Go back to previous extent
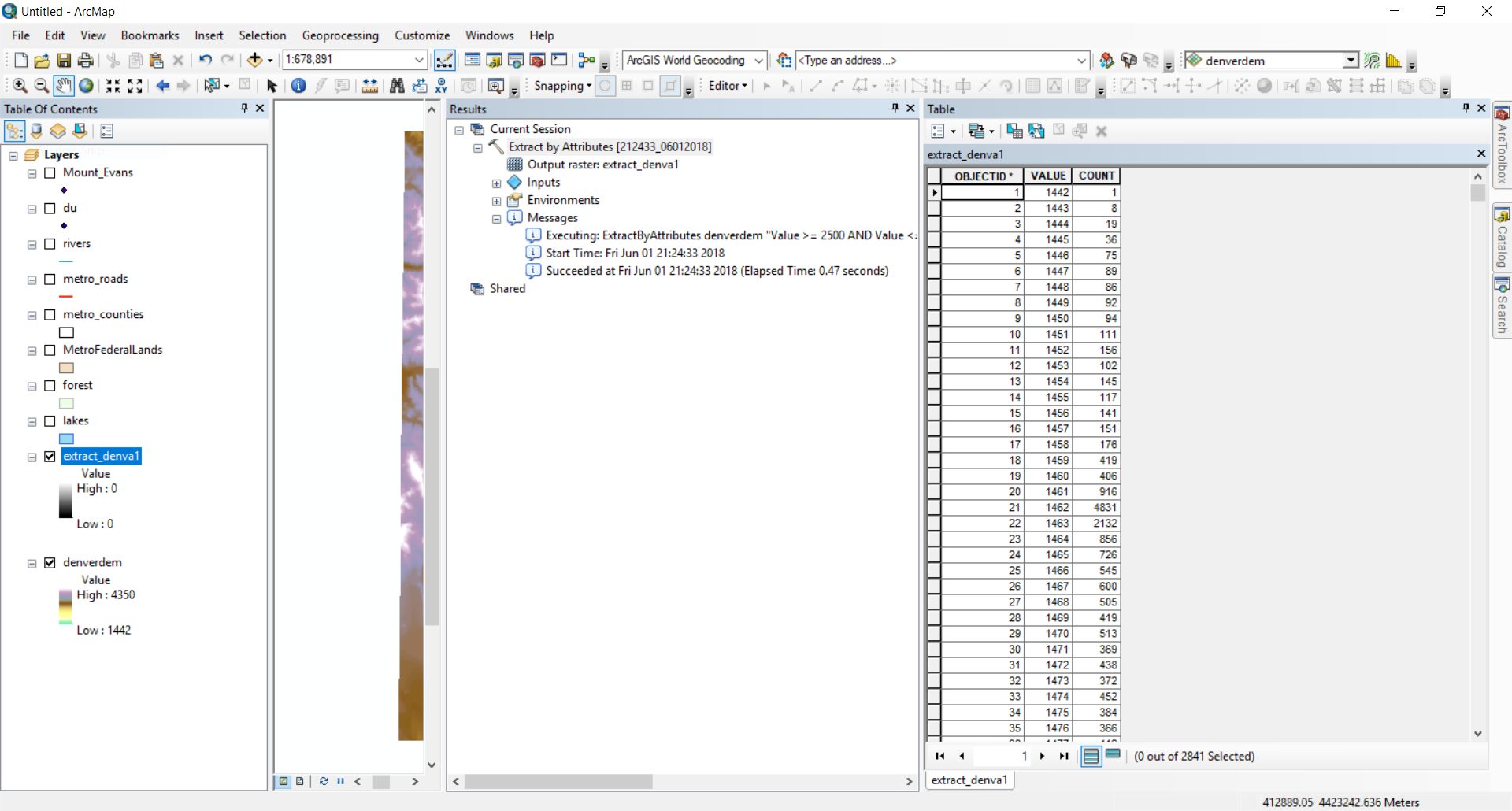Image resolution: width=1512 pixels, height=811 pixels. (x=163, y=86)
